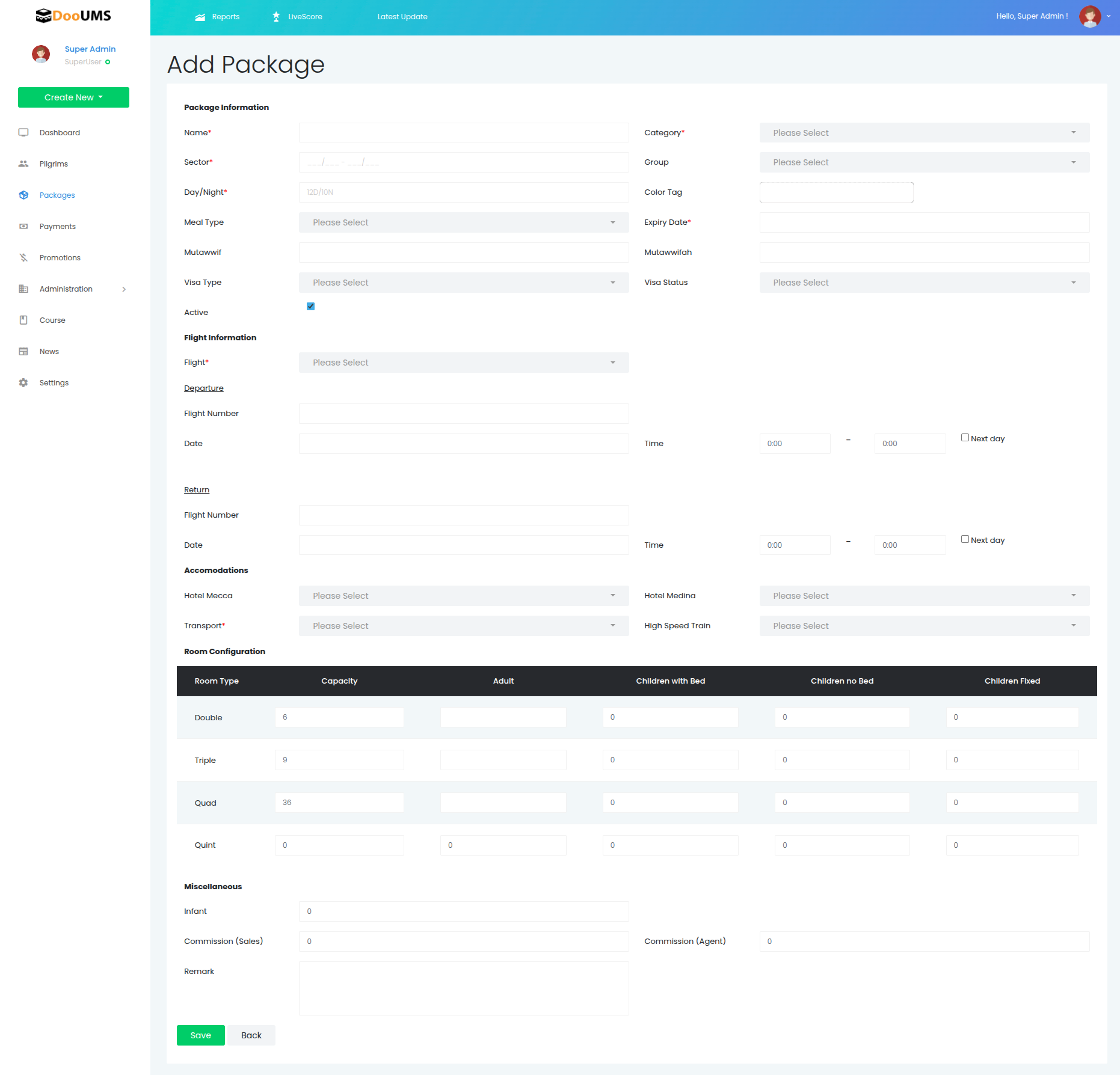Open the Transport dropdown
This screenshot has height=1075, width=1120.
(x=464, y=626)
